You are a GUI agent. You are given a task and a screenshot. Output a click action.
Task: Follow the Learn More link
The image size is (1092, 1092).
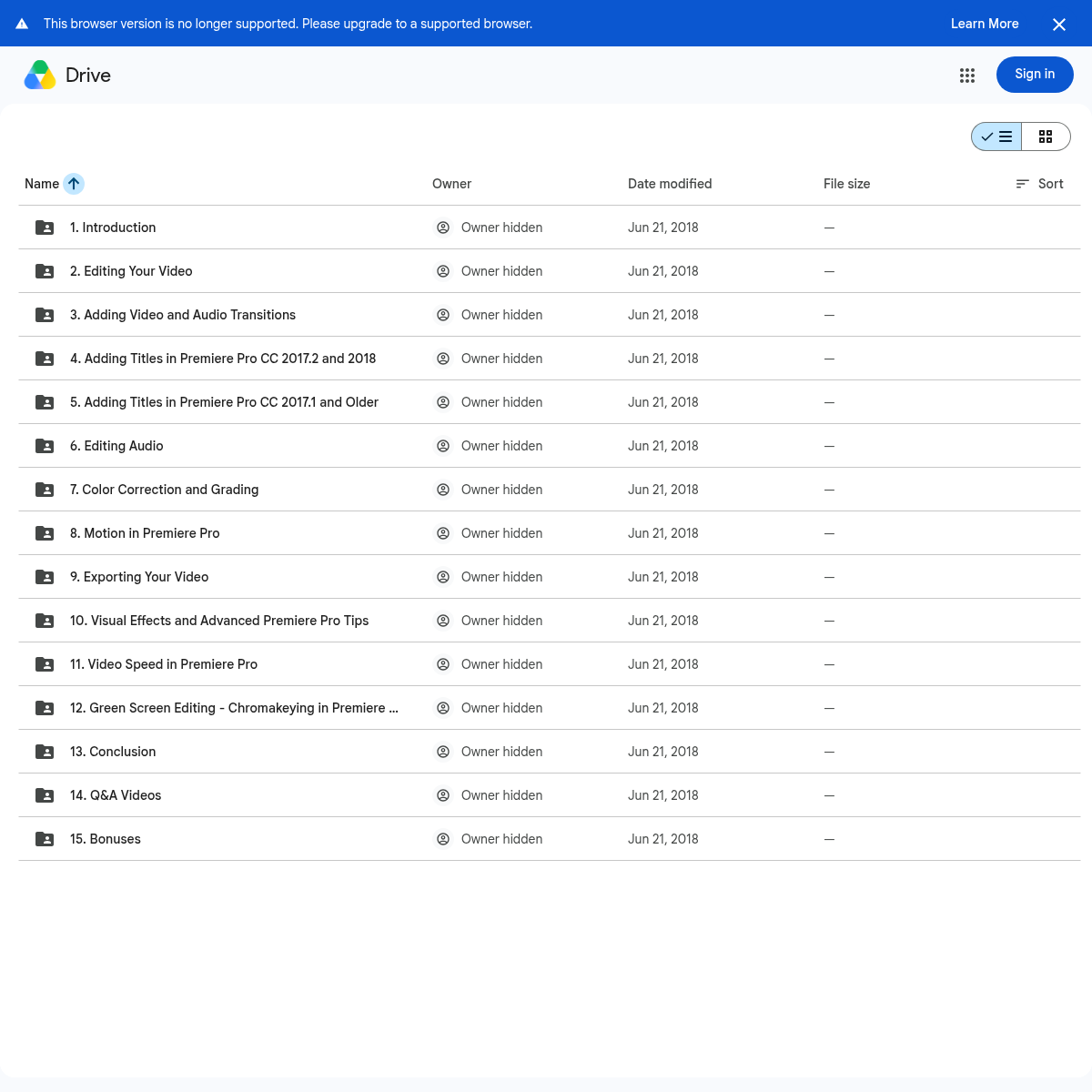tap(985, 24)
